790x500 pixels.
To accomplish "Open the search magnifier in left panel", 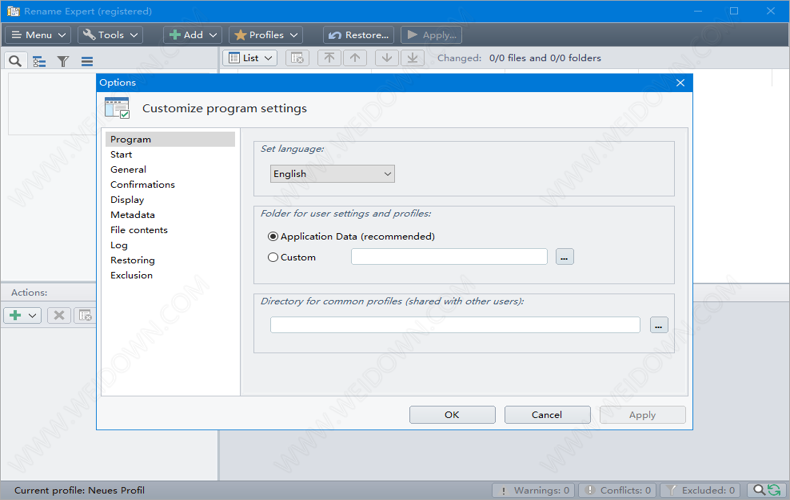I will tap(15, 61).
